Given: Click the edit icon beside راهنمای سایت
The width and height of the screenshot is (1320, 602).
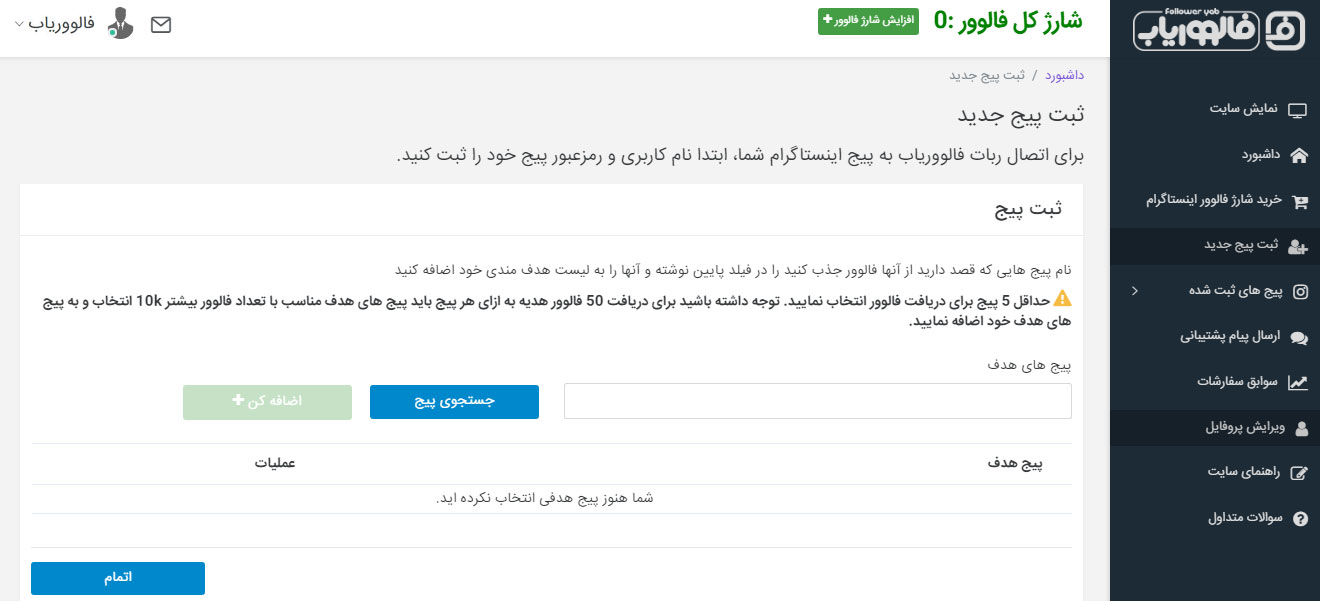Looking at the screenshot, I should click(x=1300, y=473).
